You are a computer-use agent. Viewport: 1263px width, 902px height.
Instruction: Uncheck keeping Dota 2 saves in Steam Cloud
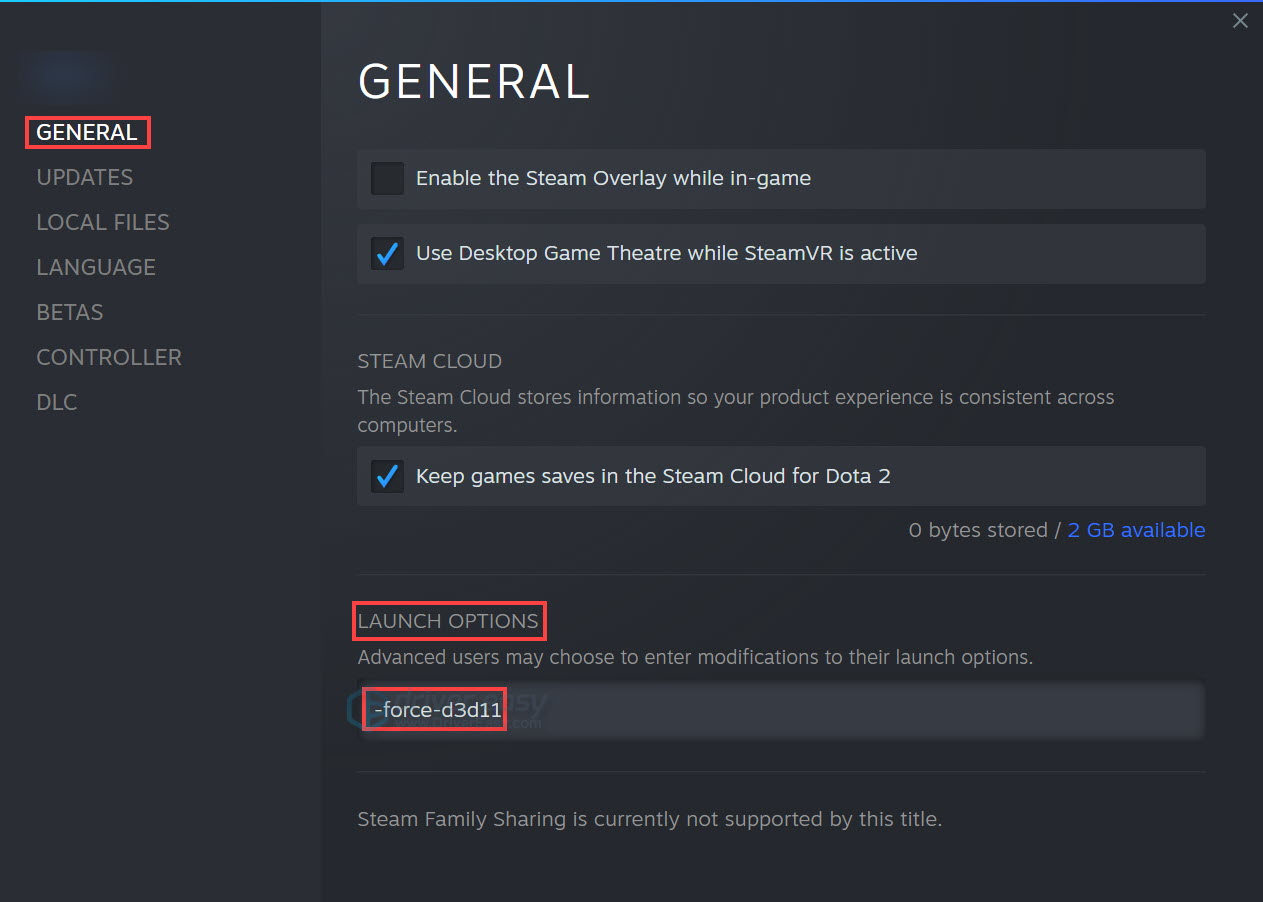[x=387, y=476]
